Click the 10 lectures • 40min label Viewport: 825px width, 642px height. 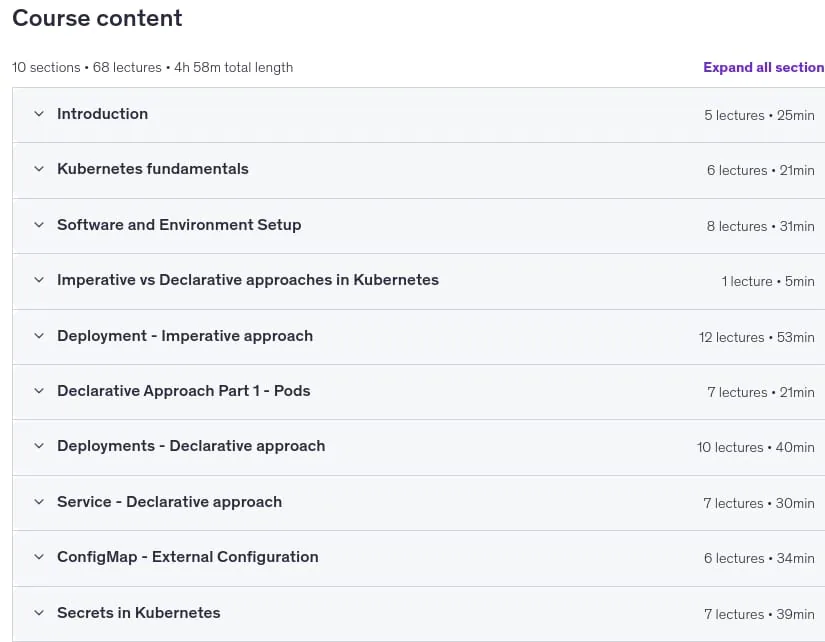pyautogui.click(x=756, y=447)
